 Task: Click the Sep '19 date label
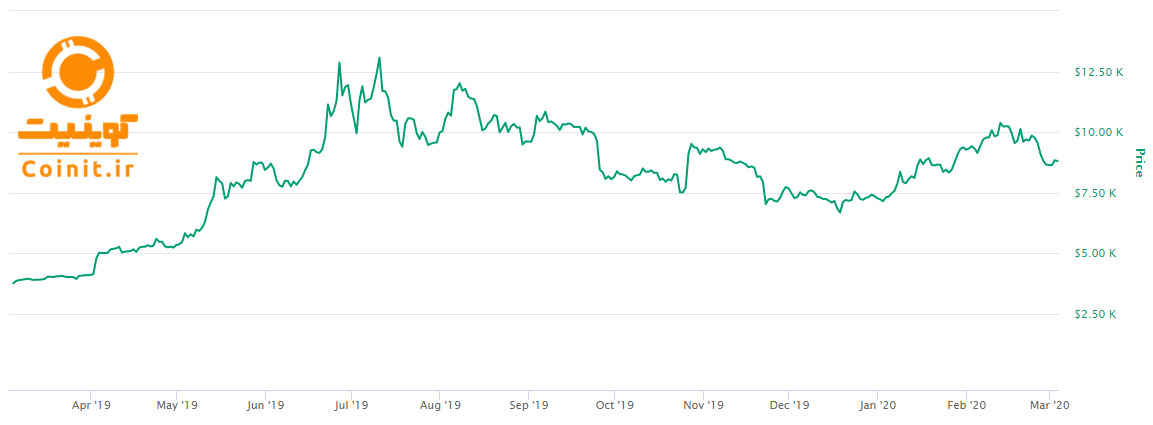tap(528, 406)
